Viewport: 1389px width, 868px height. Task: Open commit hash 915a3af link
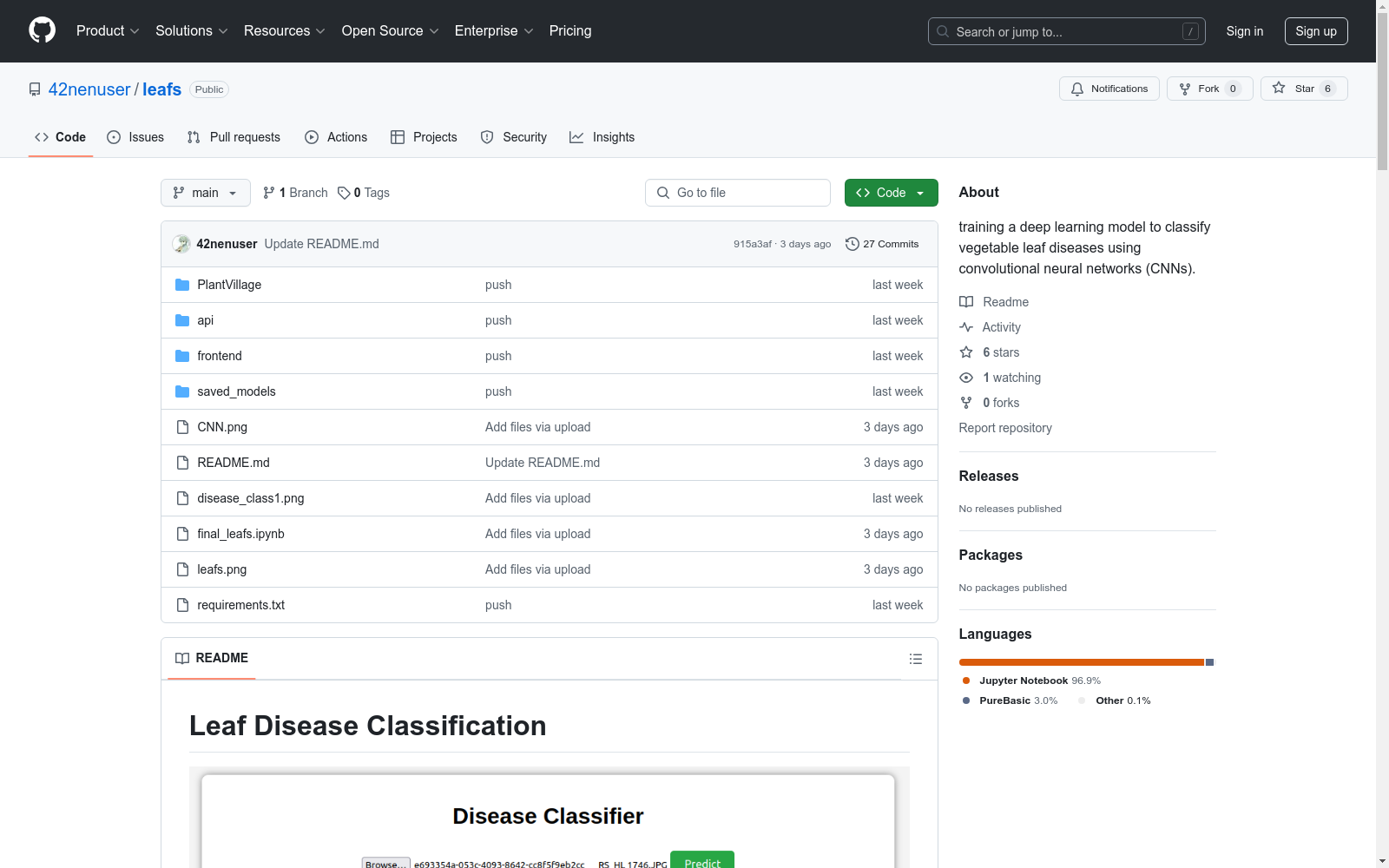pyautogui.click(x=753, y=244)
